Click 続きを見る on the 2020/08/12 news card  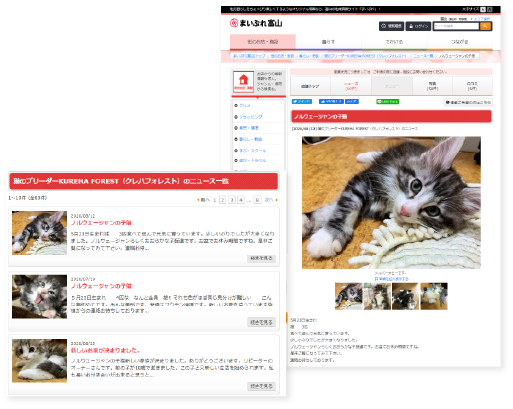pos(261,258)
